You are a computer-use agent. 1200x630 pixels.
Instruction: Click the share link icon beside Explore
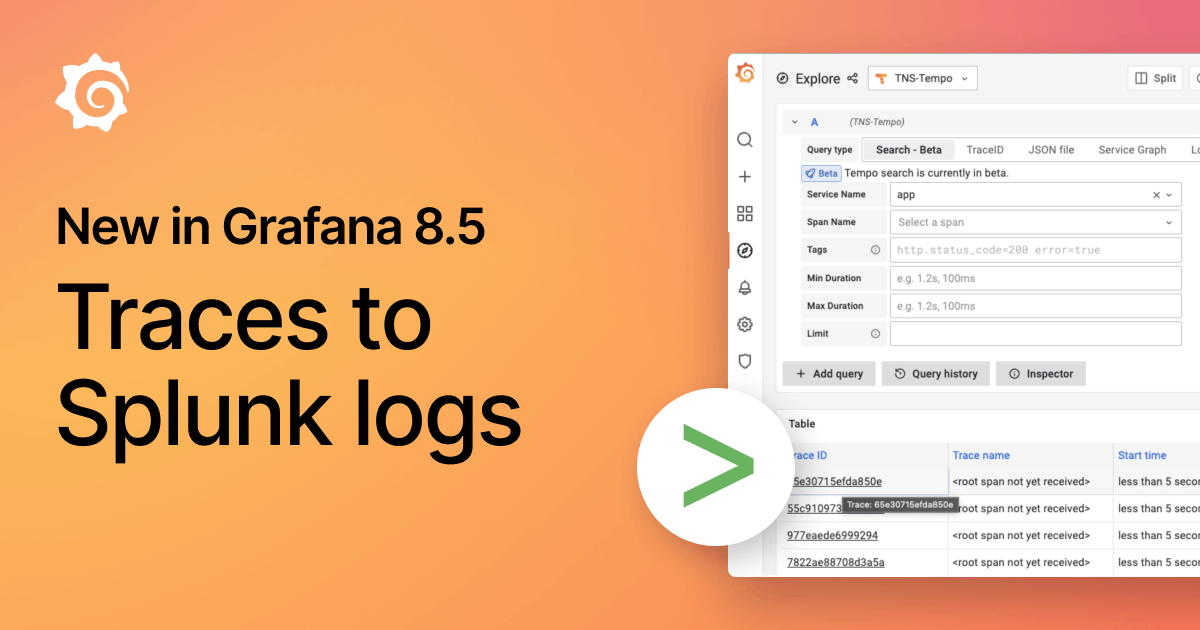click(x=852, y=78)
